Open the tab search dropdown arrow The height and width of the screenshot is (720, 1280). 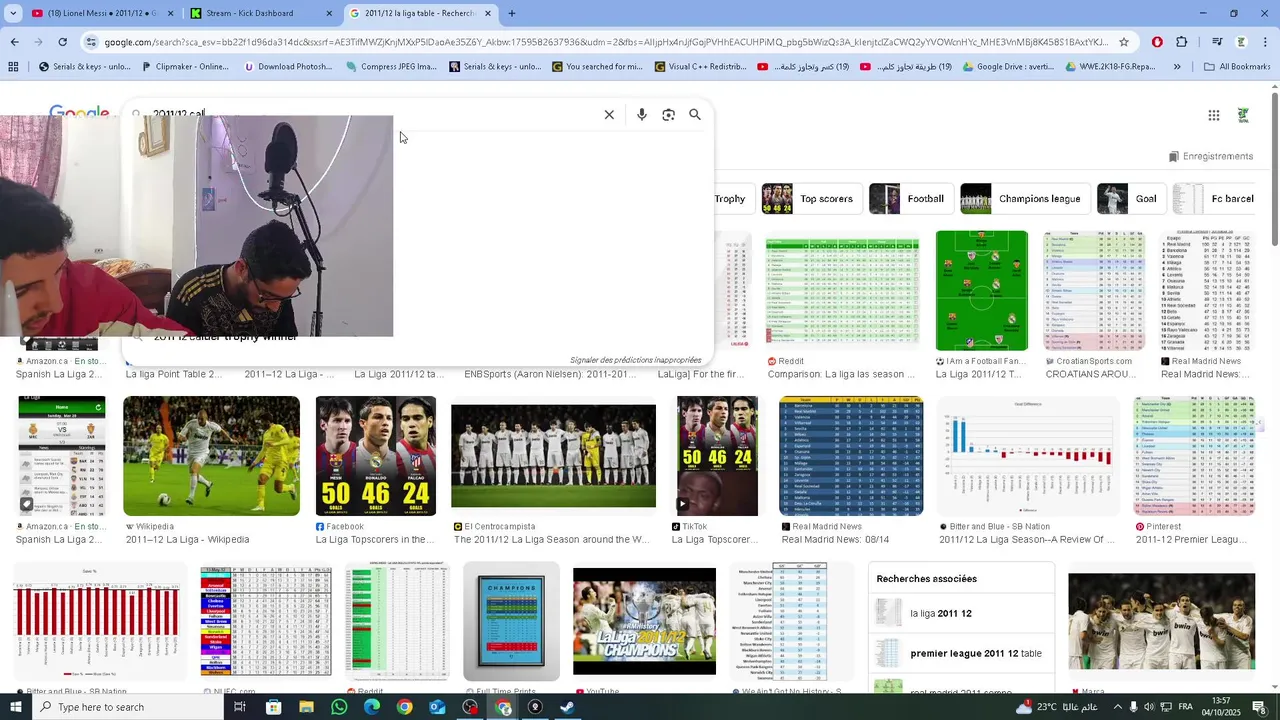coord(13,13)
